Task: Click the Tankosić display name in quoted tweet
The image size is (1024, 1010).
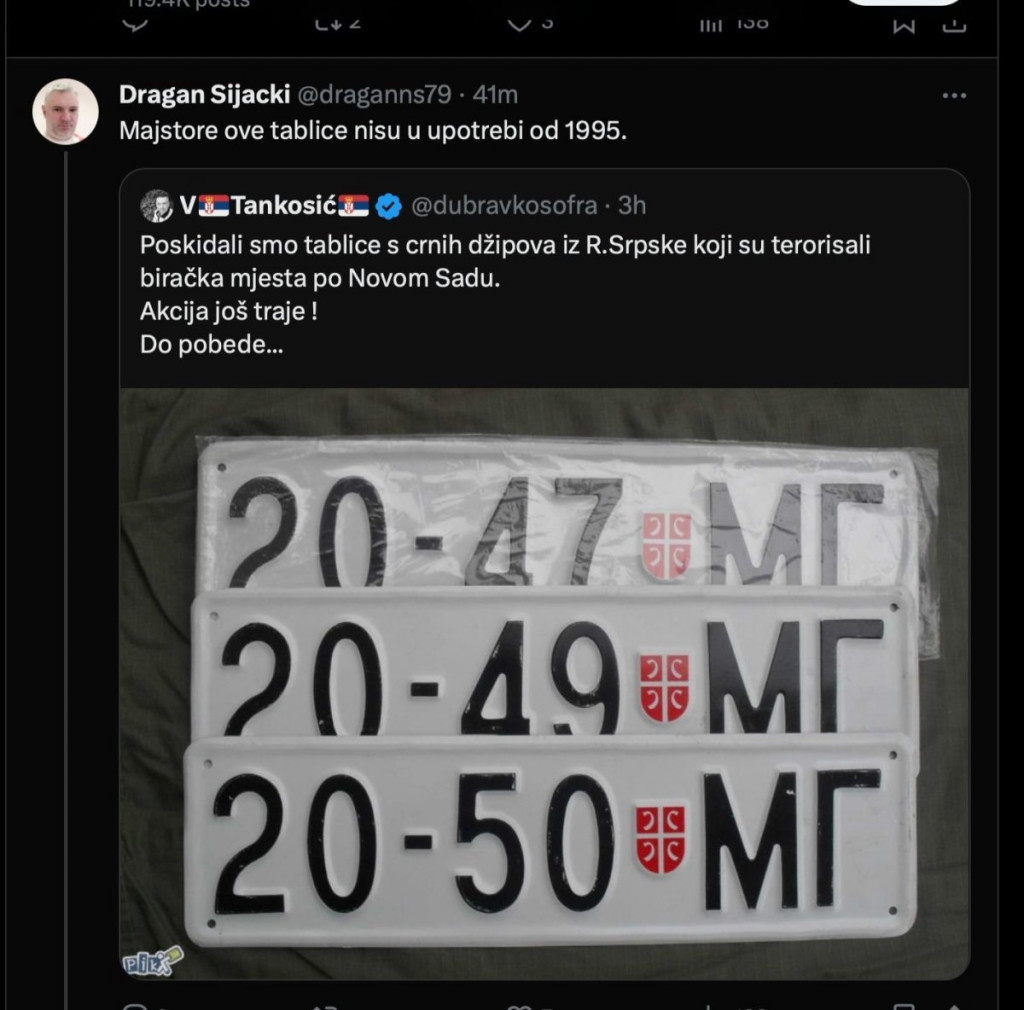Action: click(274, 206)
